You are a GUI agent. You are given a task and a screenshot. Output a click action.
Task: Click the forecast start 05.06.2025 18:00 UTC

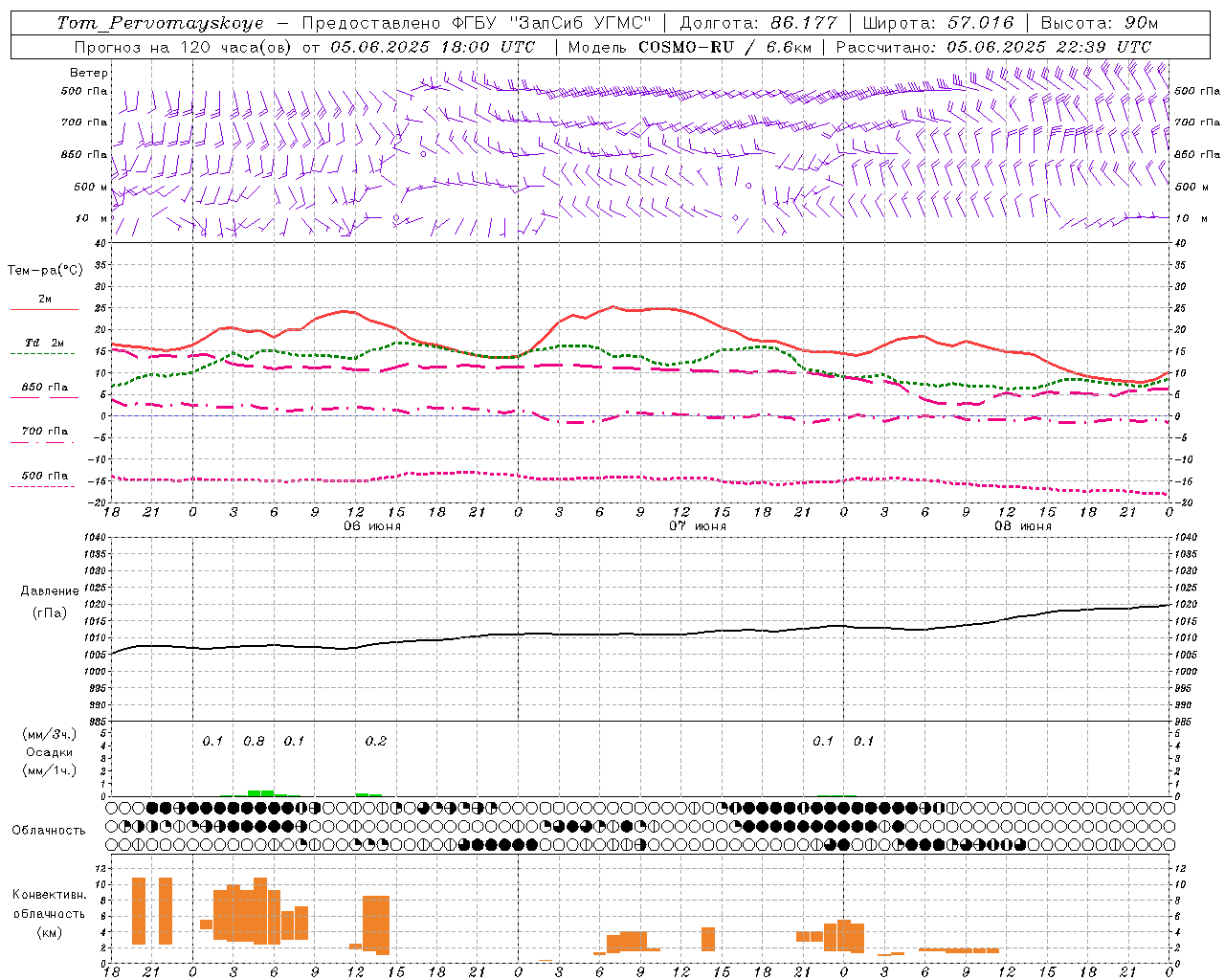[x=433, y=47]
